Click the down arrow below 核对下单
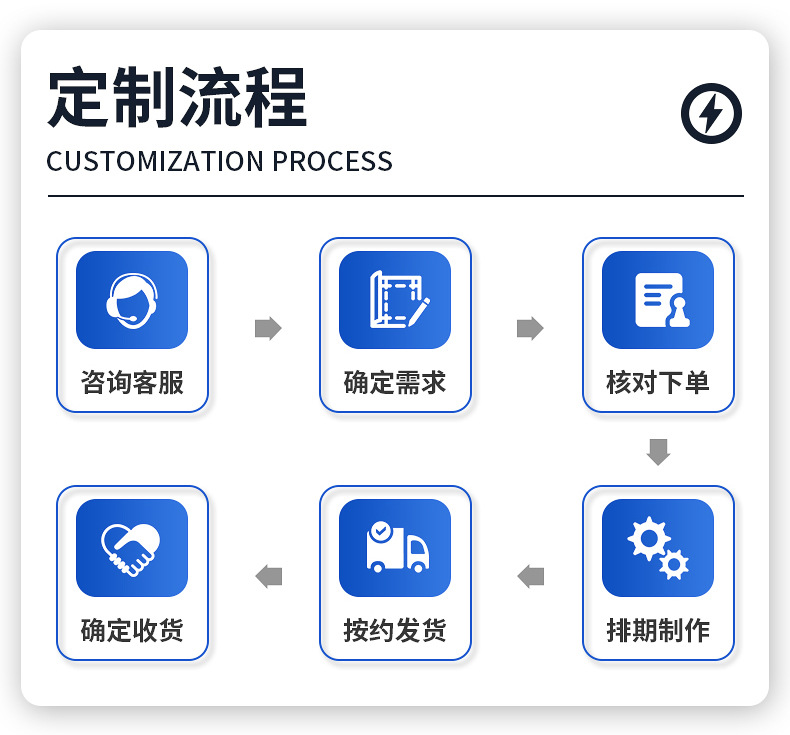The image size is (790, 735). click(x=659, y=452)
